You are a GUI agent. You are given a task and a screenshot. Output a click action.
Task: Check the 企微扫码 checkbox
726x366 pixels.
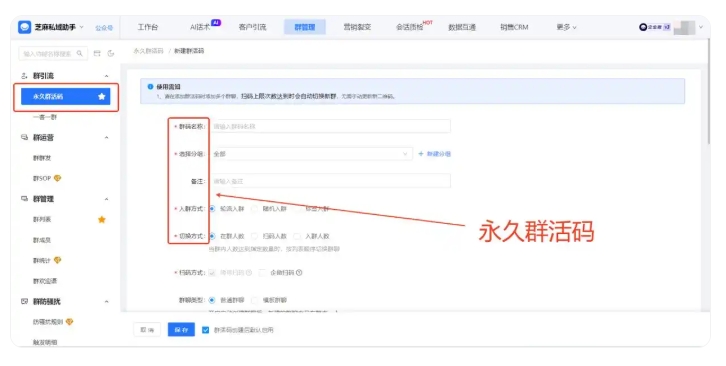[262, 273]
